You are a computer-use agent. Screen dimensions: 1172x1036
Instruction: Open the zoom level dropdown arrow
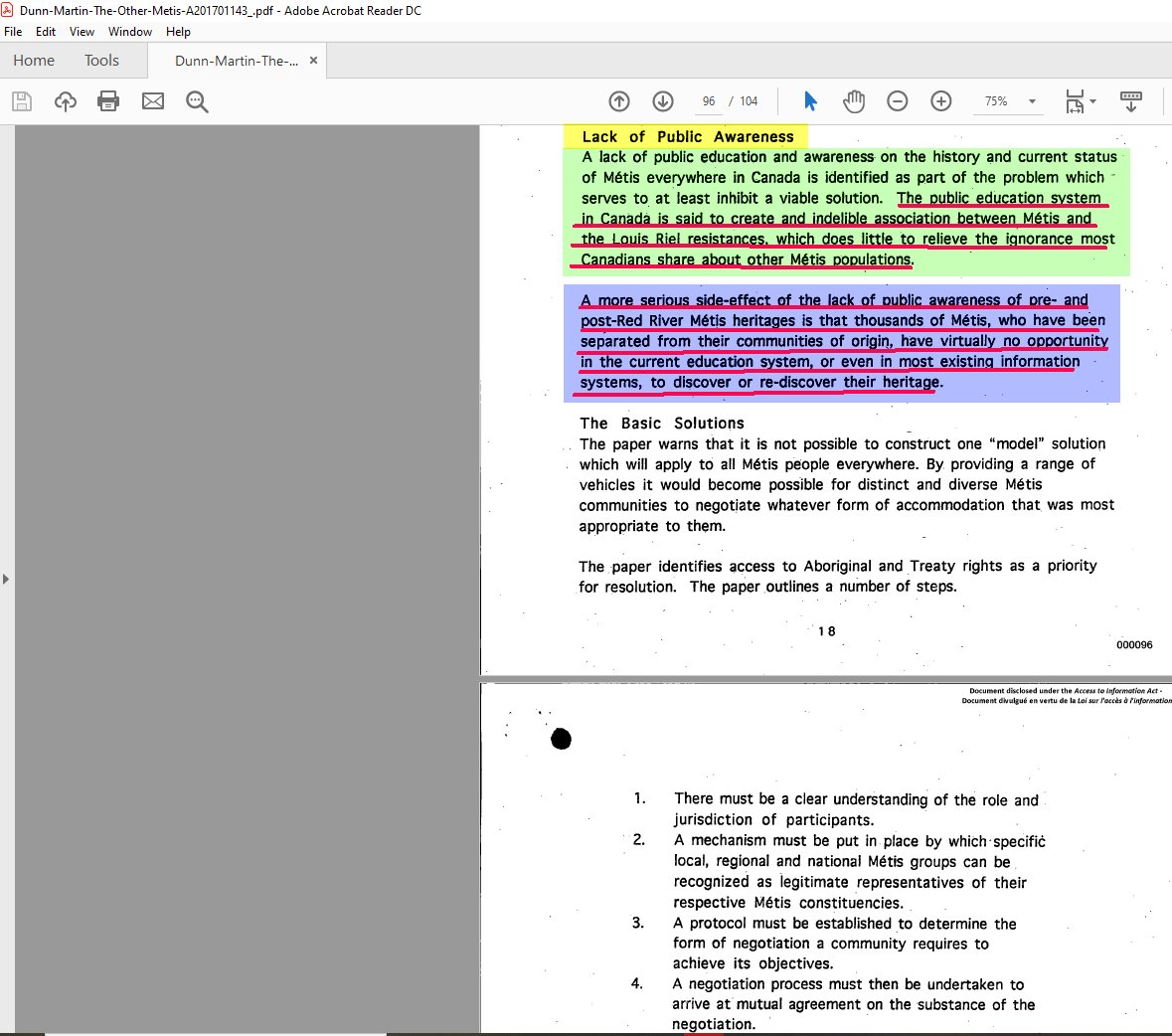coord(1032,100)
